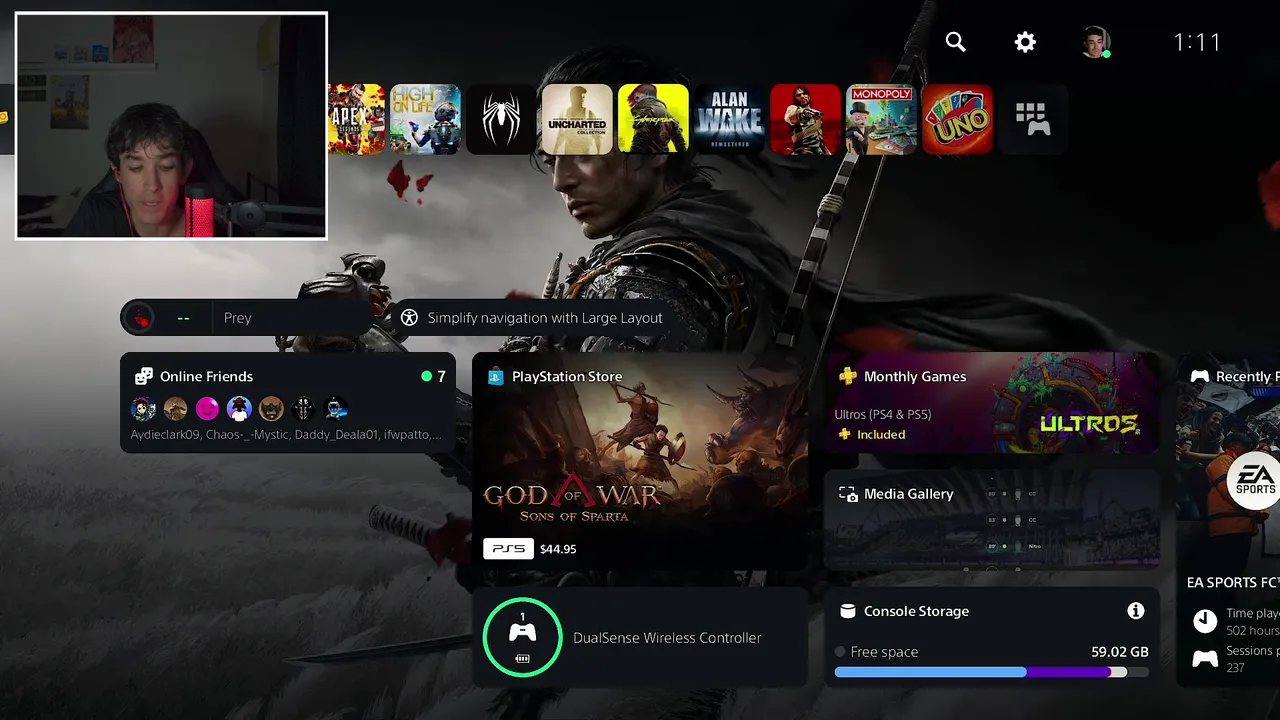Image resolution: width=1280 pixels, height=720 pixels.
Task: Click the friends names list text
Action: pyautogui.click(x=286, y=435)
